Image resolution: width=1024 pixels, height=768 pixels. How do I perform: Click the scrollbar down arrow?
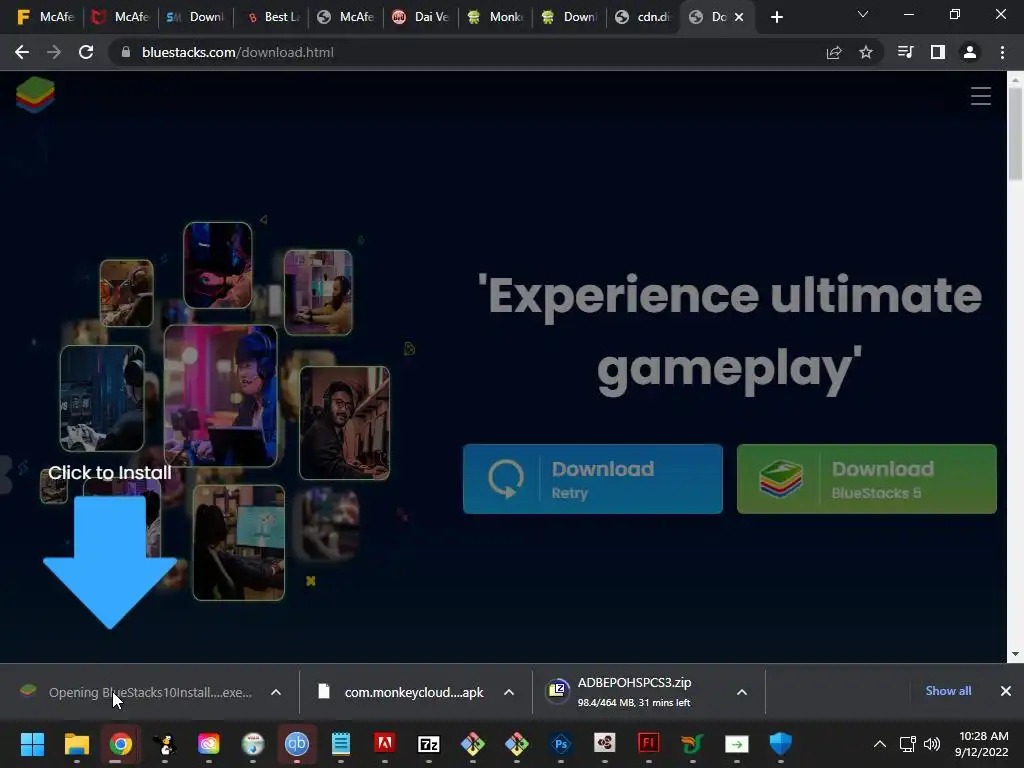1015,654
